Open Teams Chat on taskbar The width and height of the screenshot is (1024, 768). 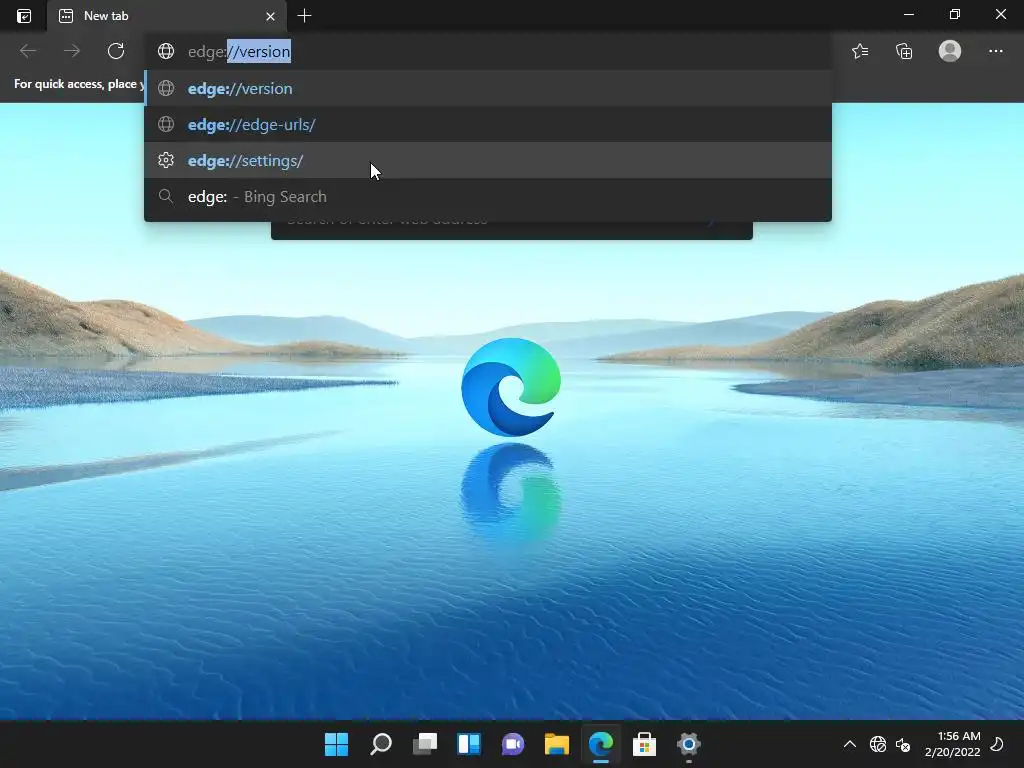pos(513,744)
